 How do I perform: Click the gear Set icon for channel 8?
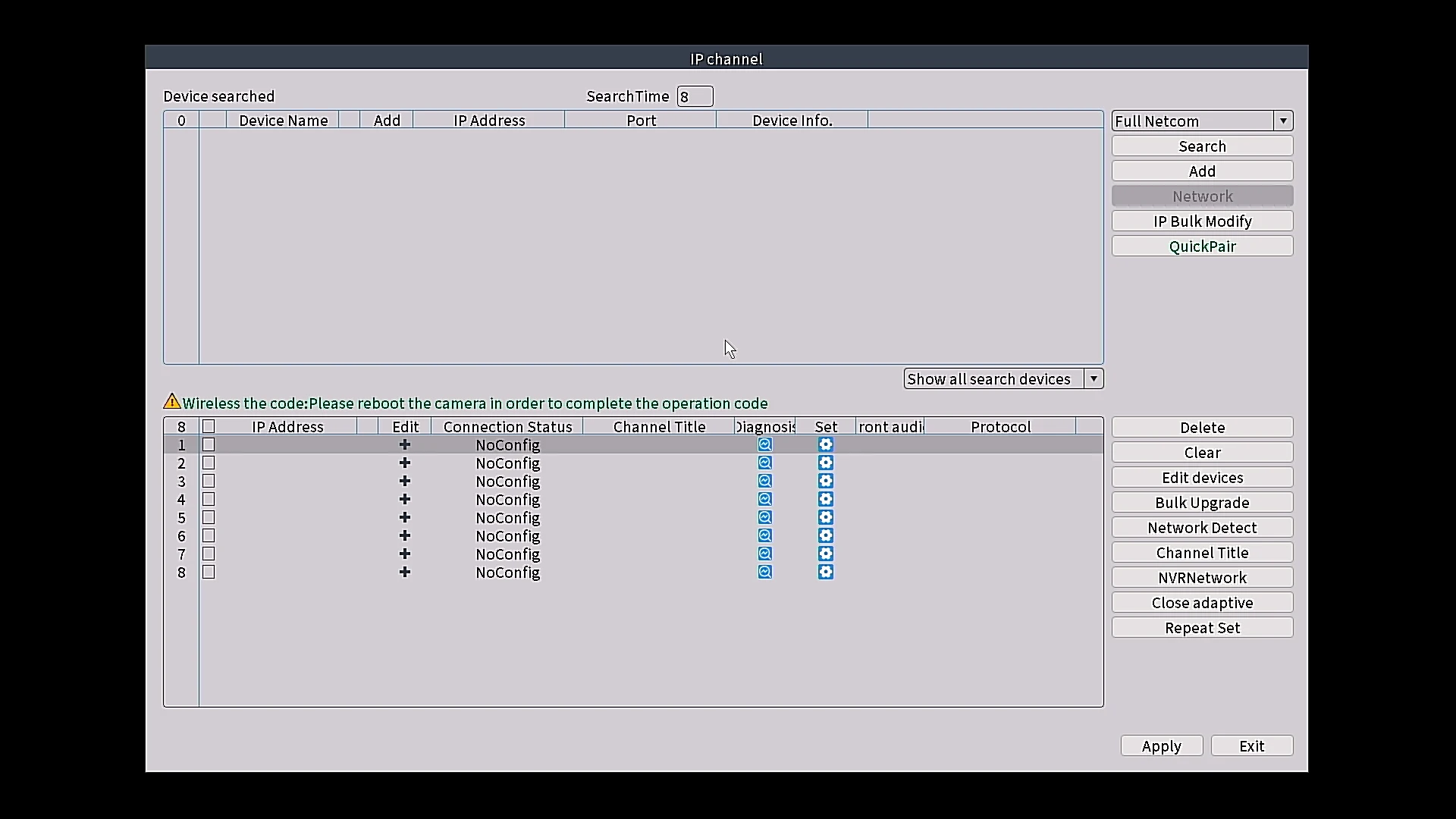(x=826, y=573)
